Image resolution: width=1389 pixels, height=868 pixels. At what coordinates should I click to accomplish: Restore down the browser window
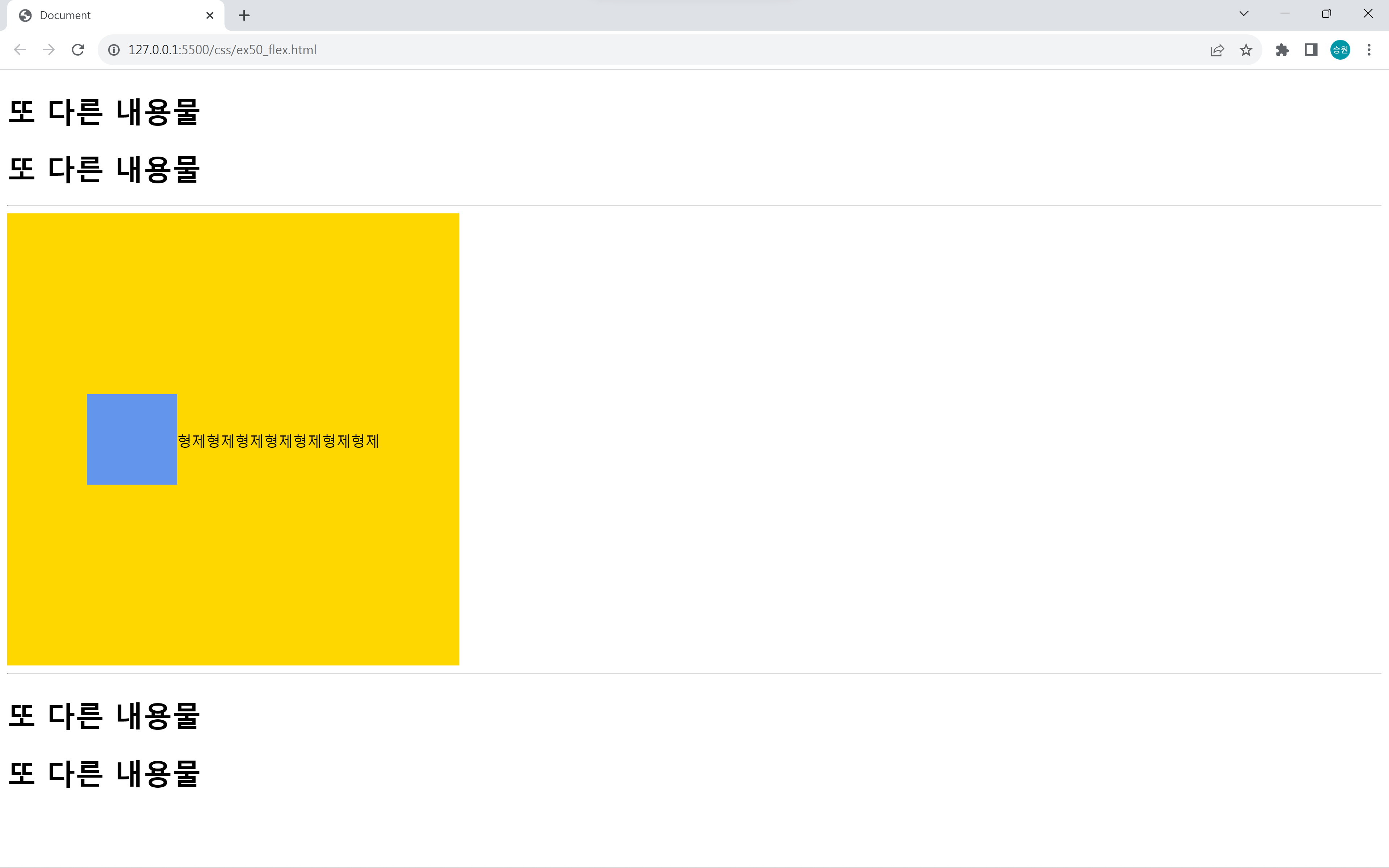point(1326,14)
